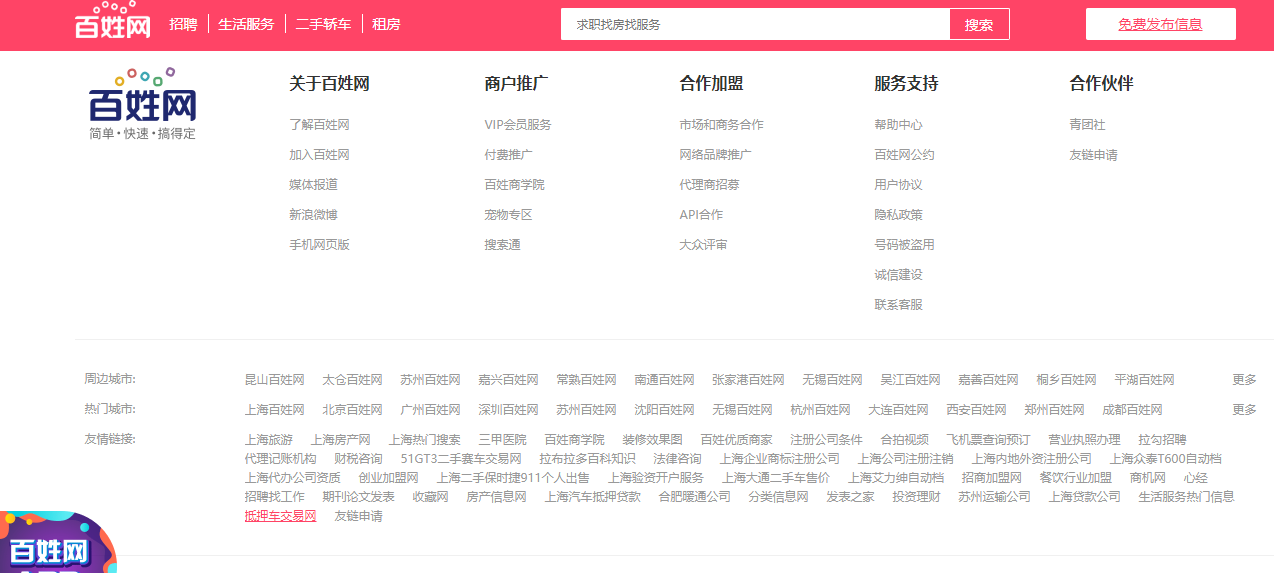Open the 嘉兴百姓网 city link
The width and height of the screenshot is (1274, 573).
(508, 380)
